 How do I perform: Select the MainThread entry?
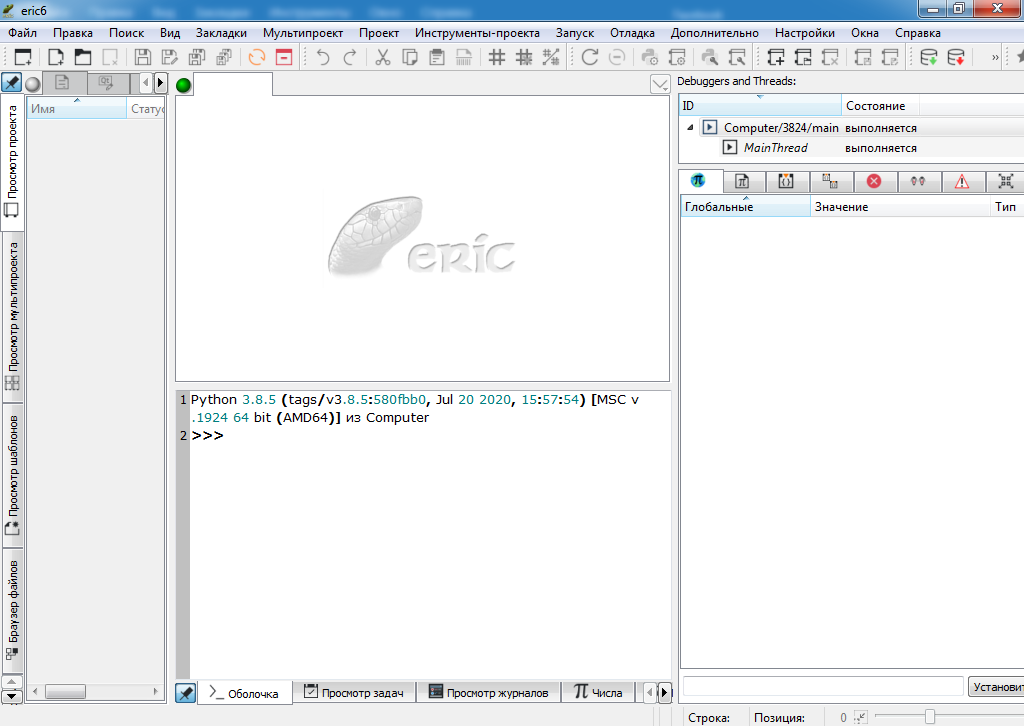click(775, 148)
